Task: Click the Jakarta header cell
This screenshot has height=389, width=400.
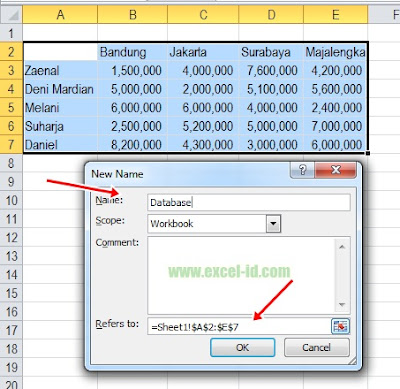Action: [x=203, y=52]
